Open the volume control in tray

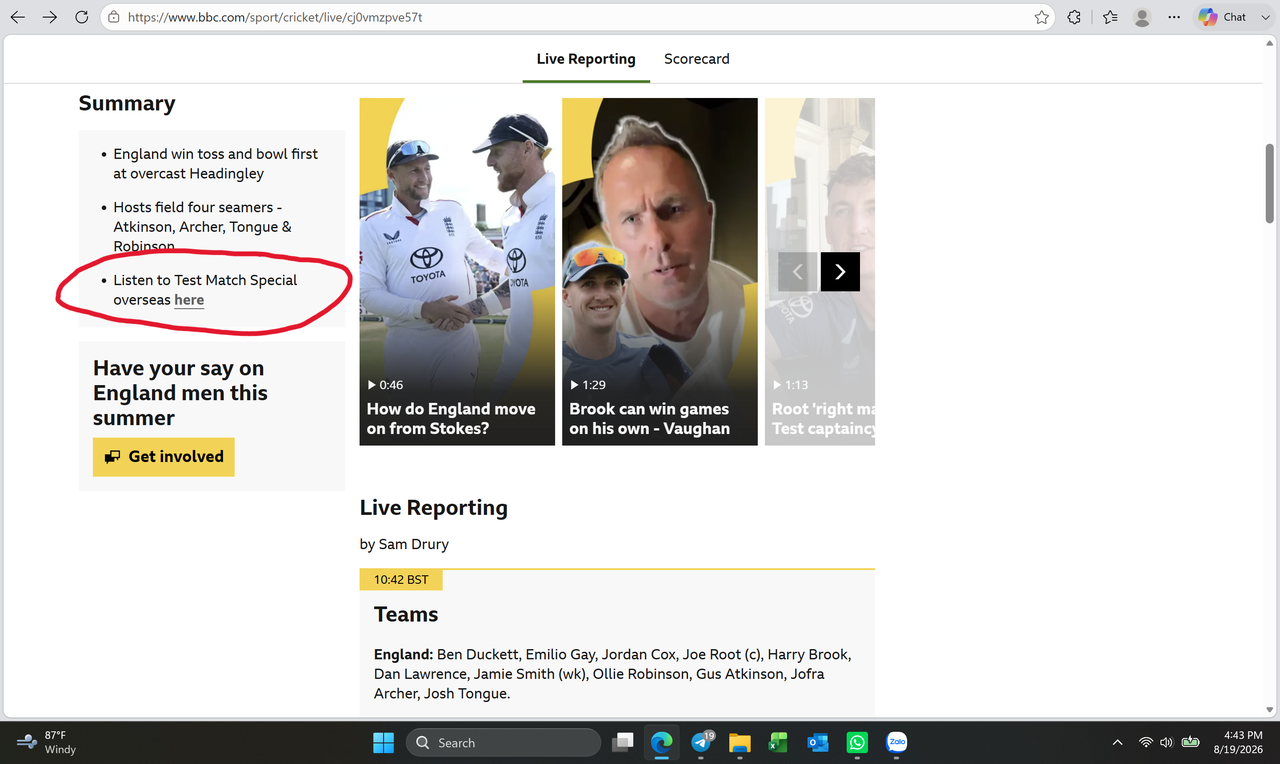coord(1166,742)
